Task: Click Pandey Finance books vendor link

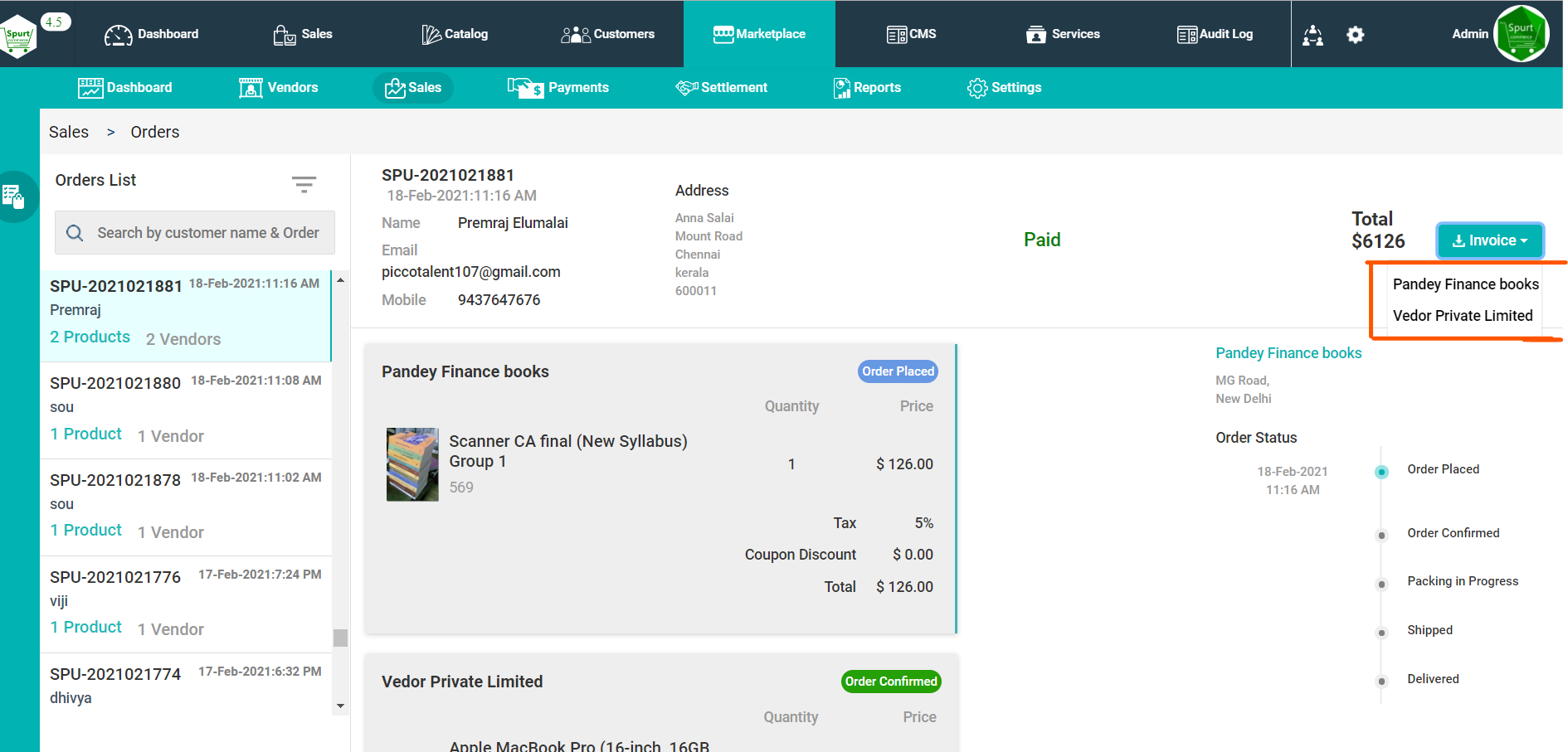Action: [1288, 353]
